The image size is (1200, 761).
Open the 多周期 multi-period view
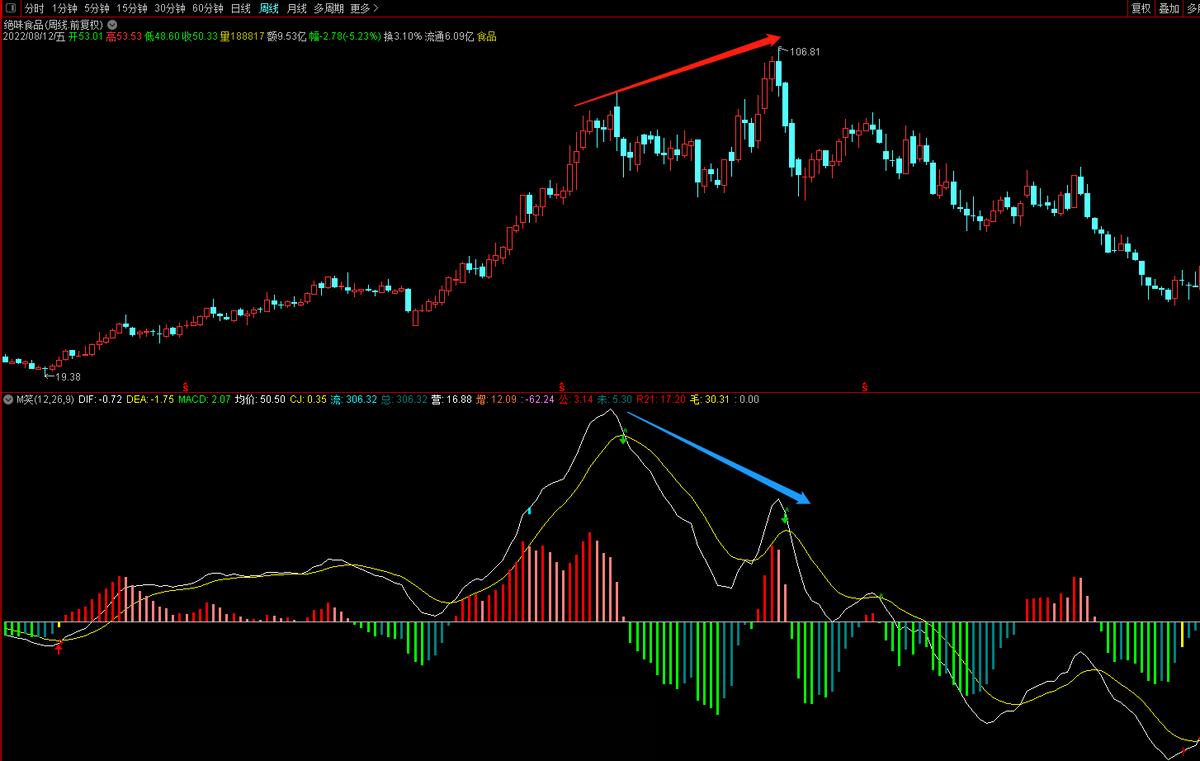point(329,8)
